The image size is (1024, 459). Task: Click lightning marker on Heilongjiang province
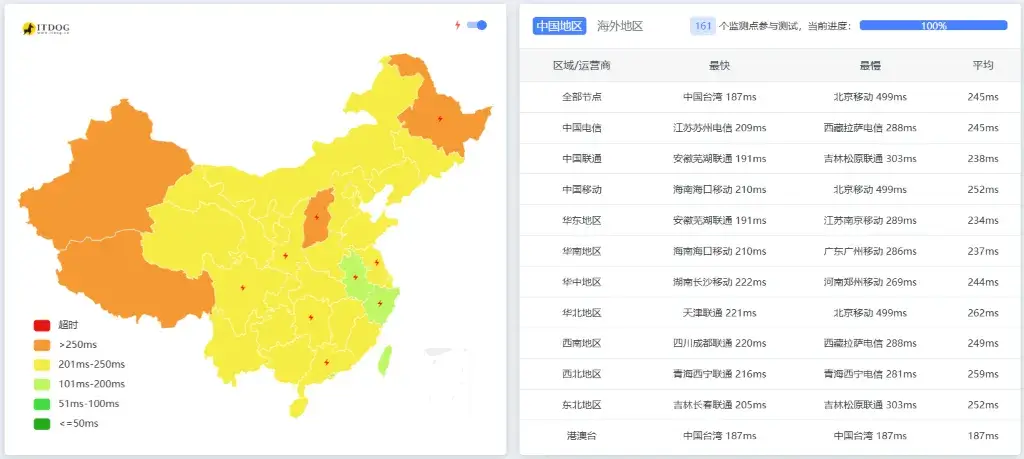coord(440,119)
